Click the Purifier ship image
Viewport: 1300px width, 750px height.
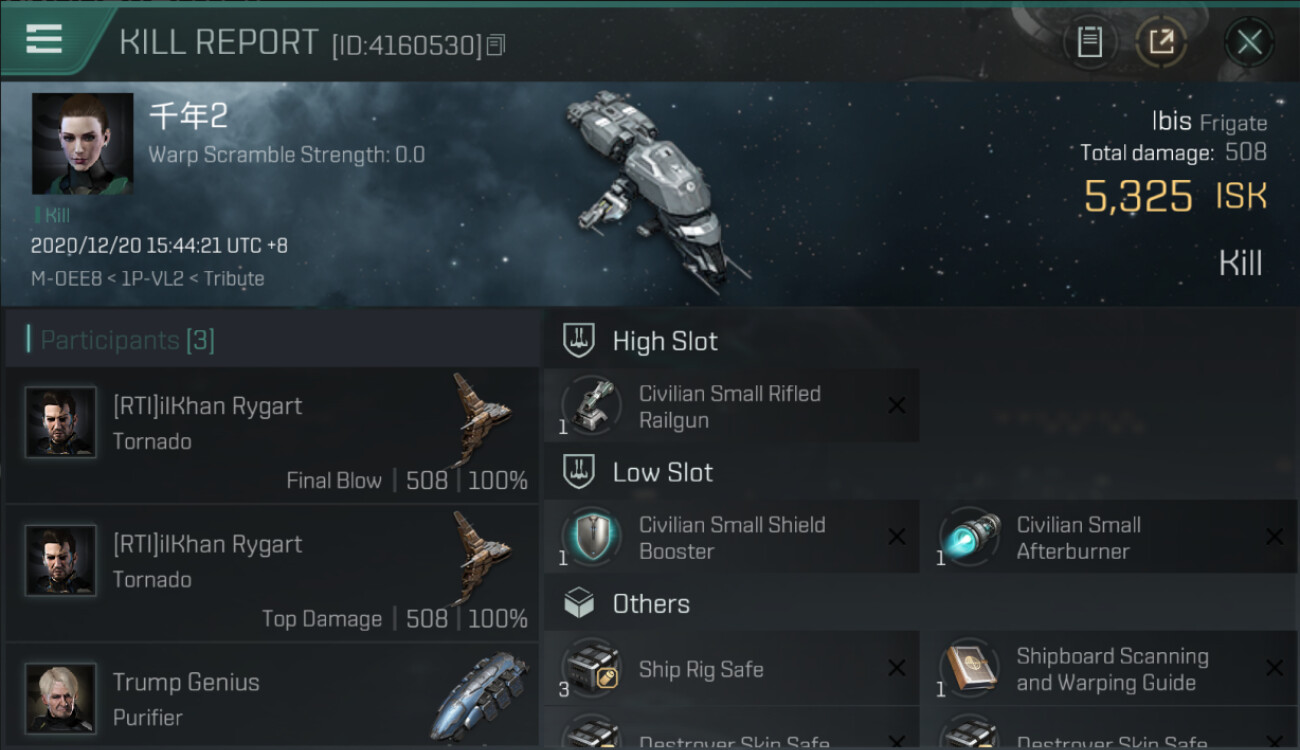[480, 695]
